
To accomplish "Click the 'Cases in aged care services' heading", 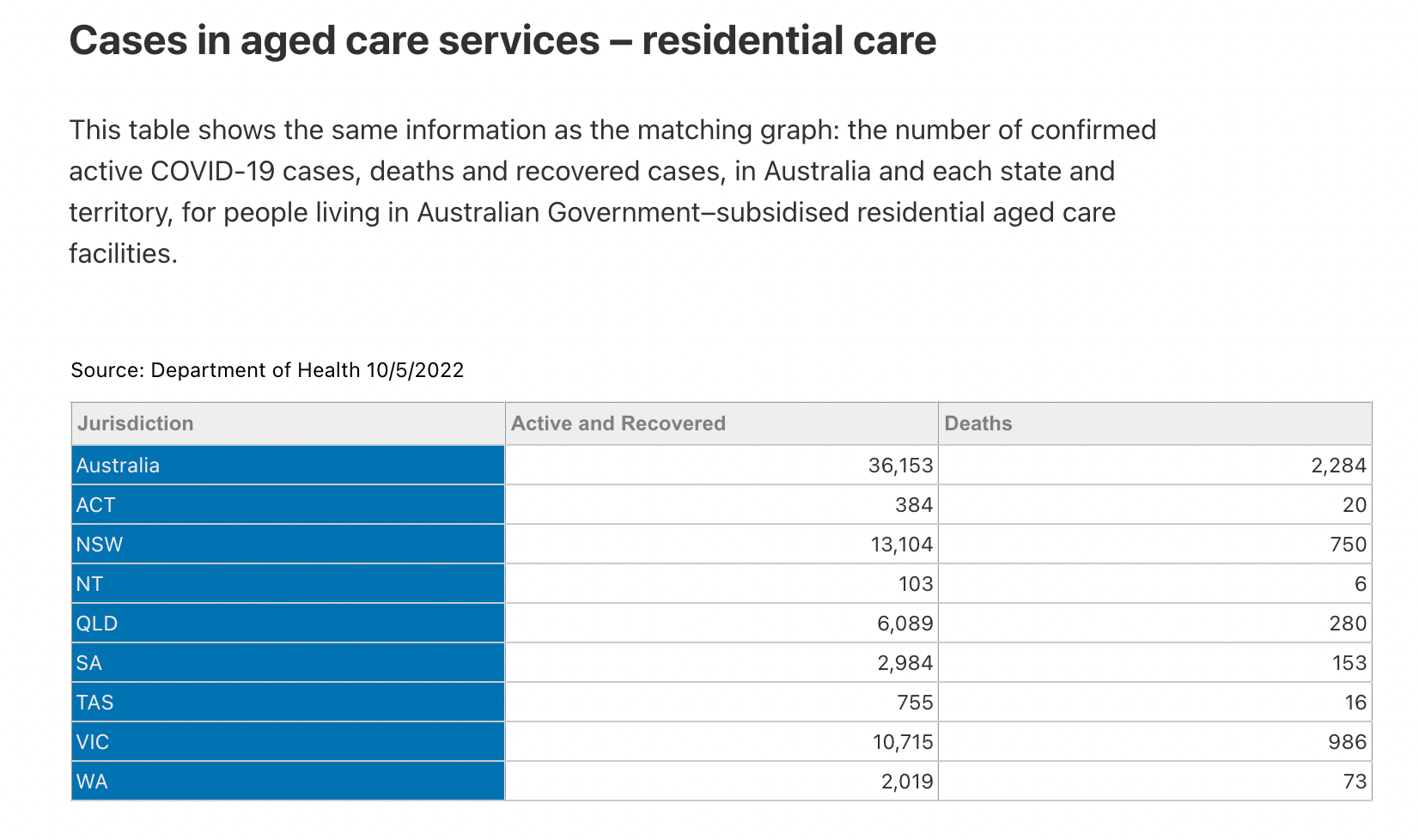I will click(x=502, y=40).
